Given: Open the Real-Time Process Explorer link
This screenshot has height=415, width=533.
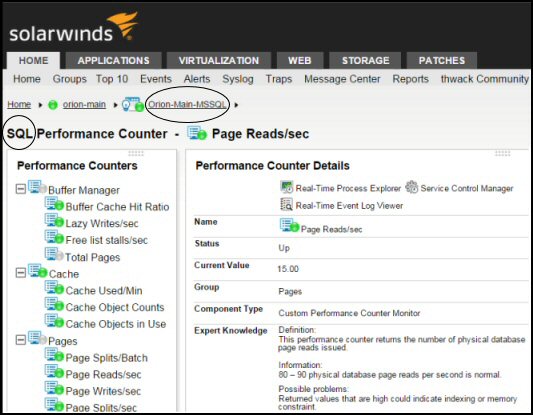Looking at the screenshot, I should pyautogui.click(x=348, y=188).
